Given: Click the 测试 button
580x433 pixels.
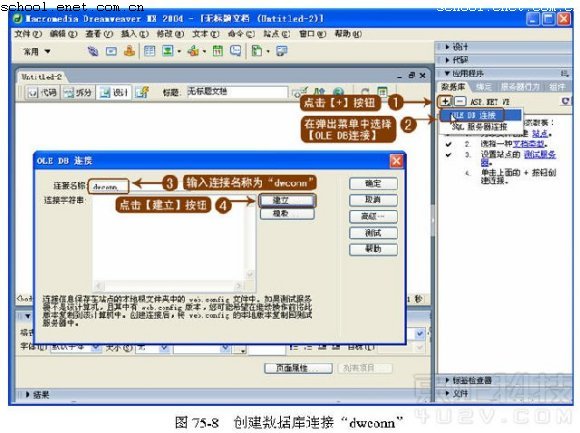Looking at the screenshot, I should [373, 233].
